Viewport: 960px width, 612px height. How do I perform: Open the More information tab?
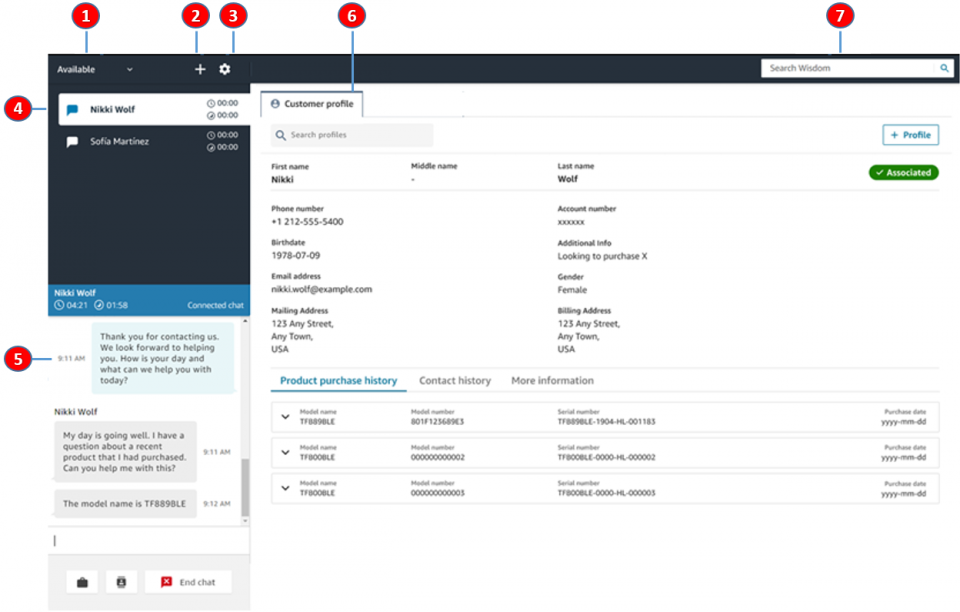pyautogui.click(x=552, y=380)
